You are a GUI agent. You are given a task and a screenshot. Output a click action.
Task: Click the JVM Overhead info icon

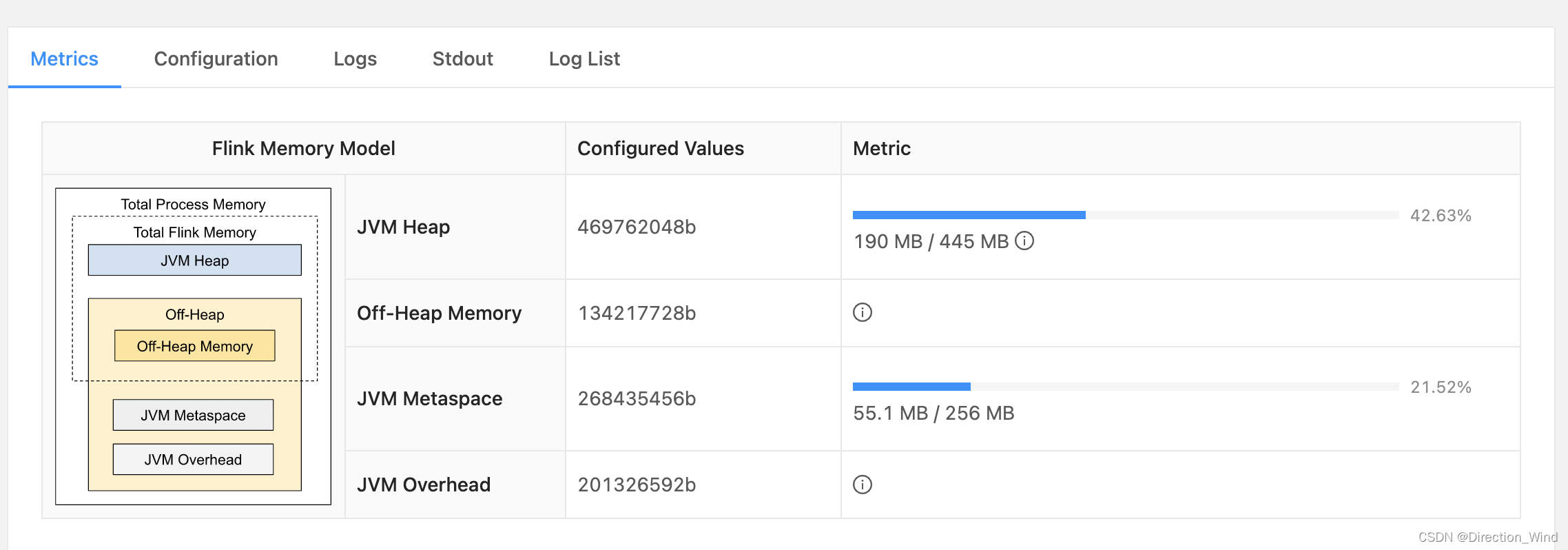click(863, 485)
